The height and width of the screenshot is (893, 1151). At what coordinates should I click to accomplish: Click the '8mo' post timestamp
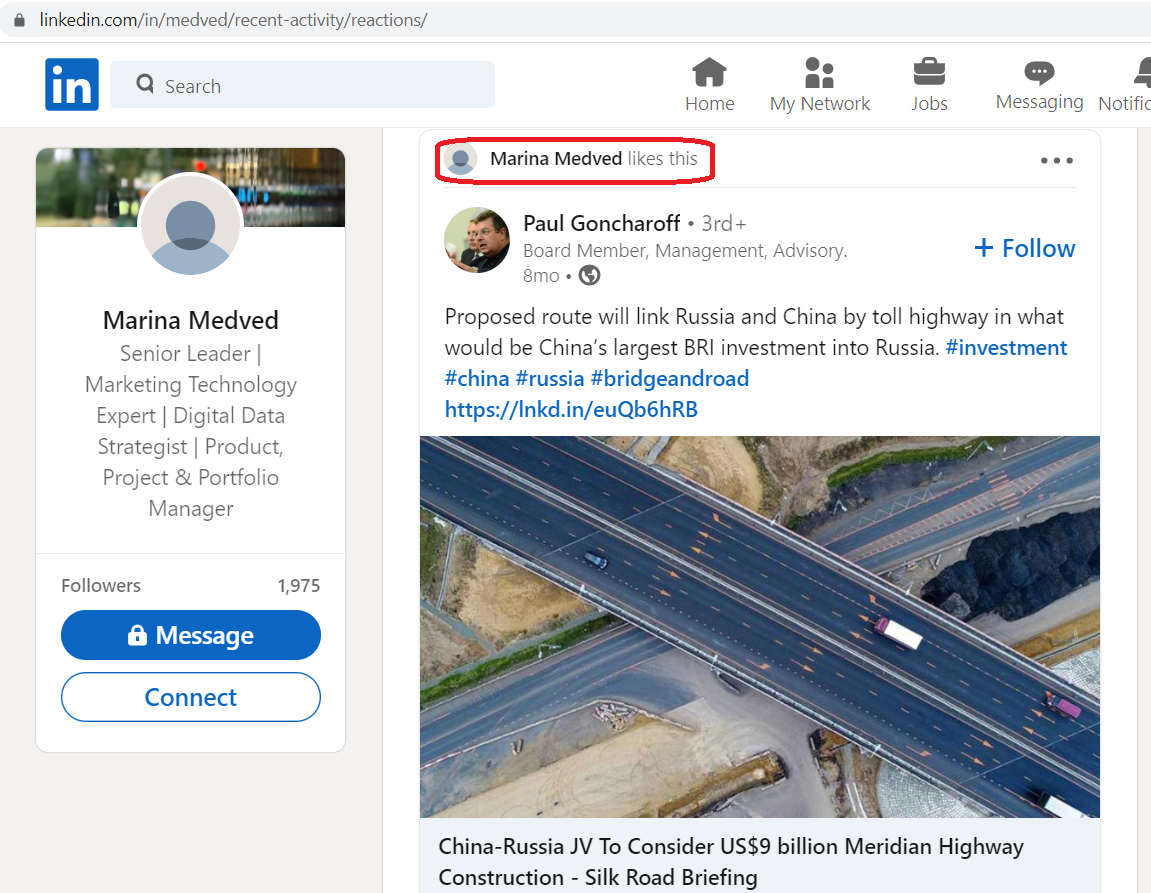click(541, 276)
